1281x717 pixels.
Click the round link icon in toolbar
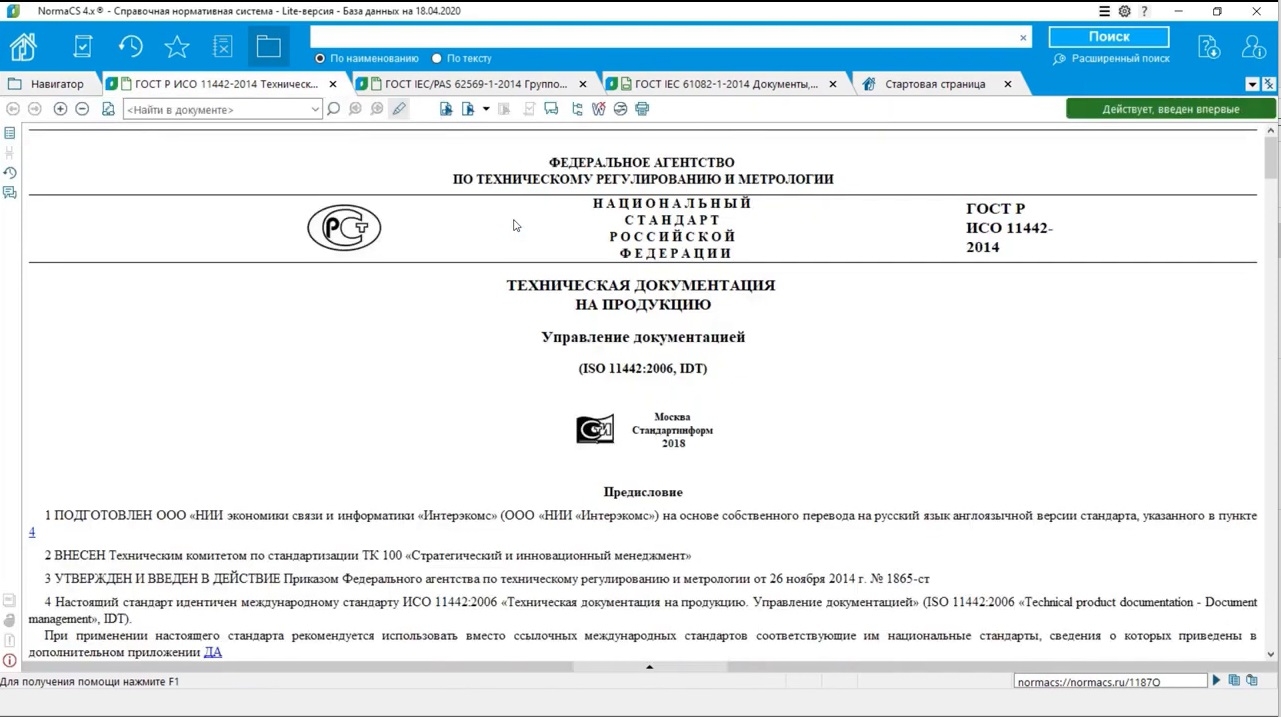click(620, 109)
